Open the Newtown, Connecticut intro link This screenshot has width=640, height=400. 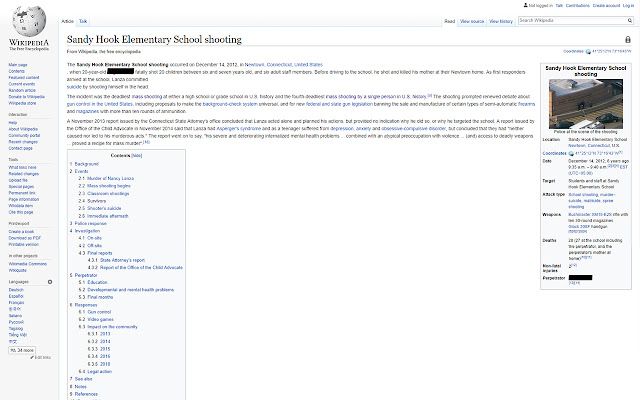[268, 65]
